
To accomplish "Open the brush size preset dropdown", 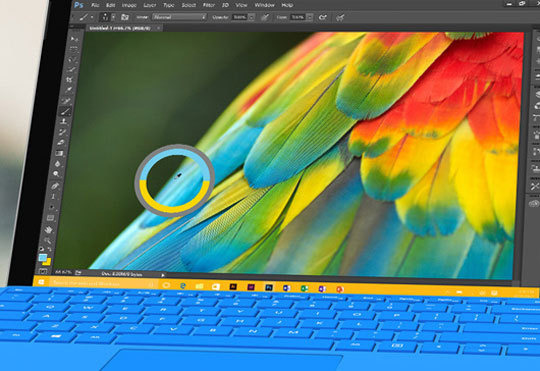I will click(113, 17).
